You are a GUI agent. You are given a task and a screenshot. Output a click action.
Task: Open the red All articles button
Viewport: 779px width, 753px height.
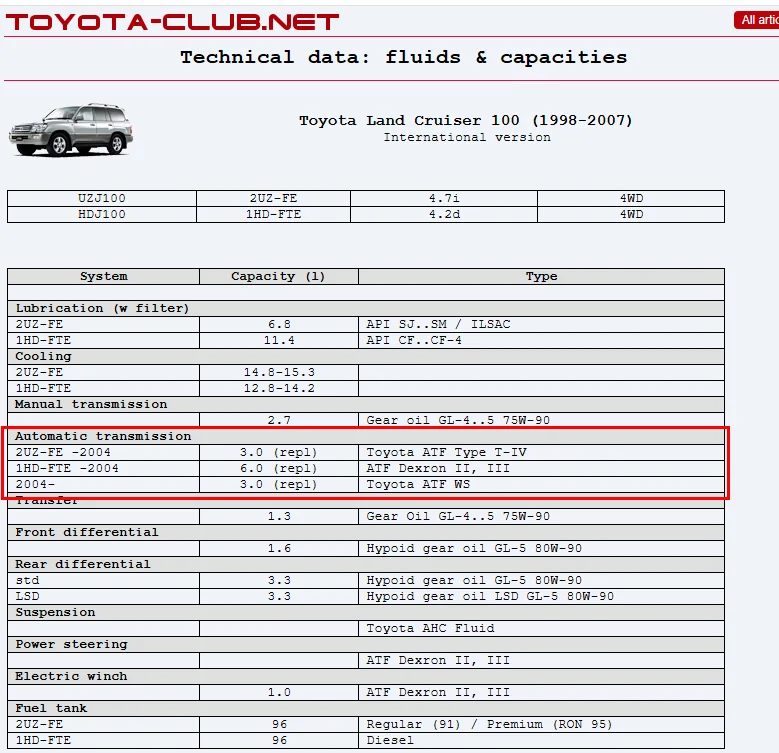click(757, 20)
